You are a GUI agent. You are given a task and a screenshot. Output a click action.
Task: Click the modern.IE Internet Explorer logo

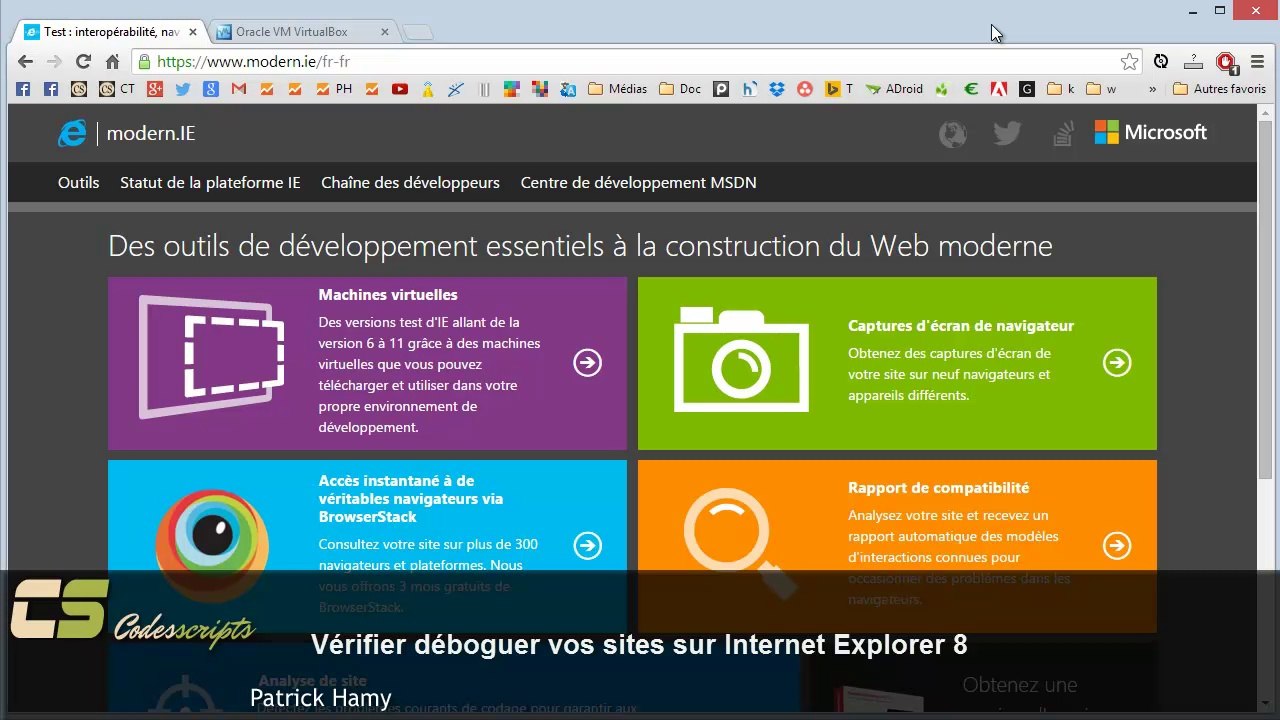coord(72,133)
